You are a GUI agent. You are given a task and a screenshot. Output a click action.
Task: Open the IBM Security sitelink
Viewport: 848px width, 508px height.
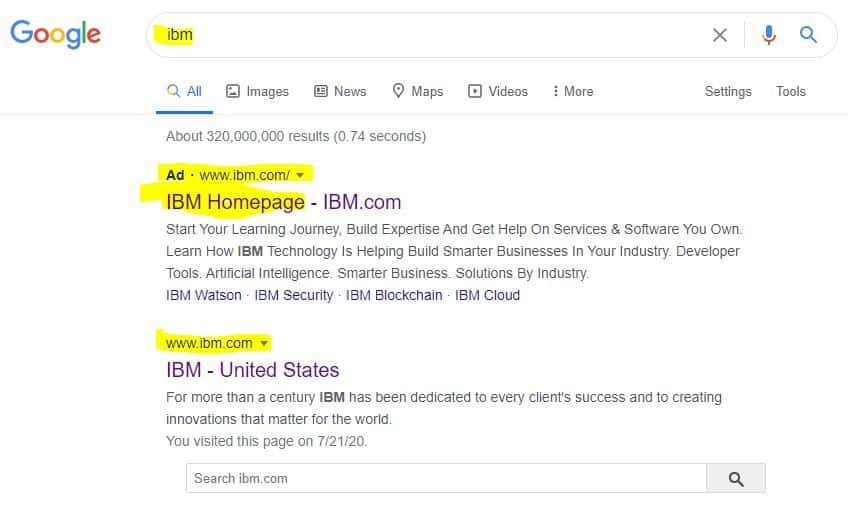[294, 295]
